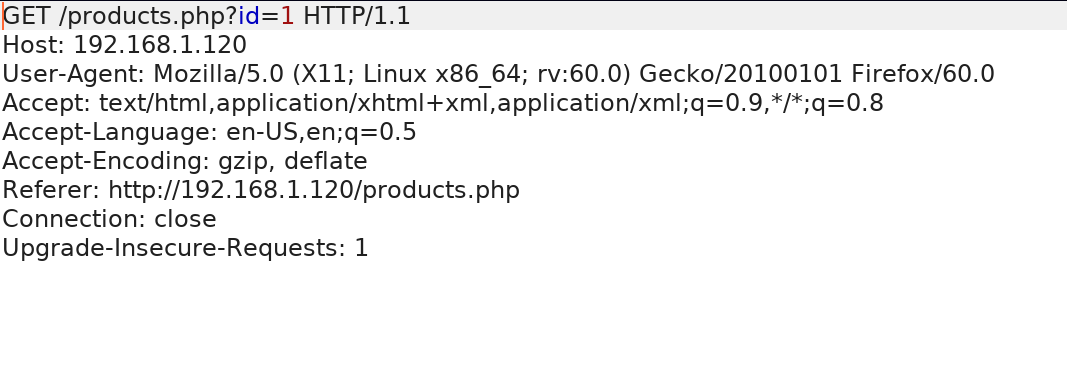This screenshot has width=1067, height=368.
Task: Click the Host header value 192.168.1.120
Action: (x=160, y=45)
